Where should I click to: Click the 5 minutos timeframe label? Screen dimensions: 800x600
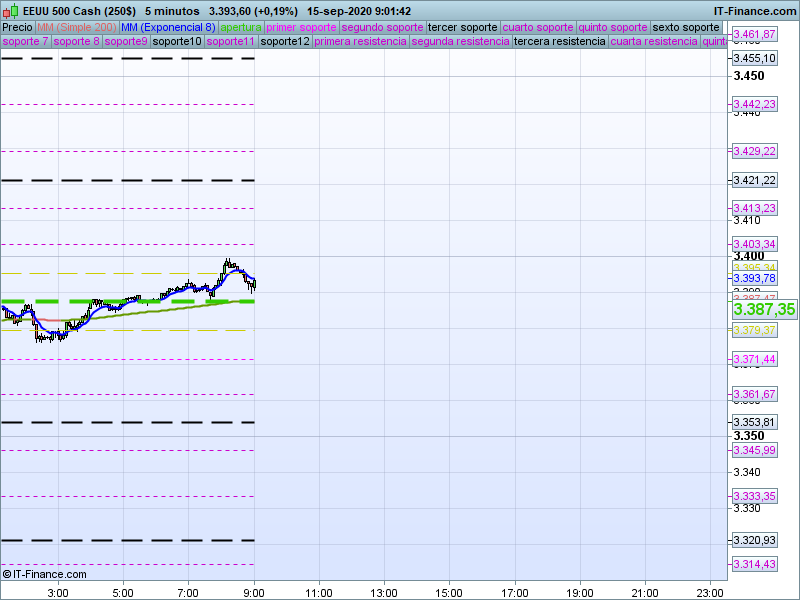(172, 11)
